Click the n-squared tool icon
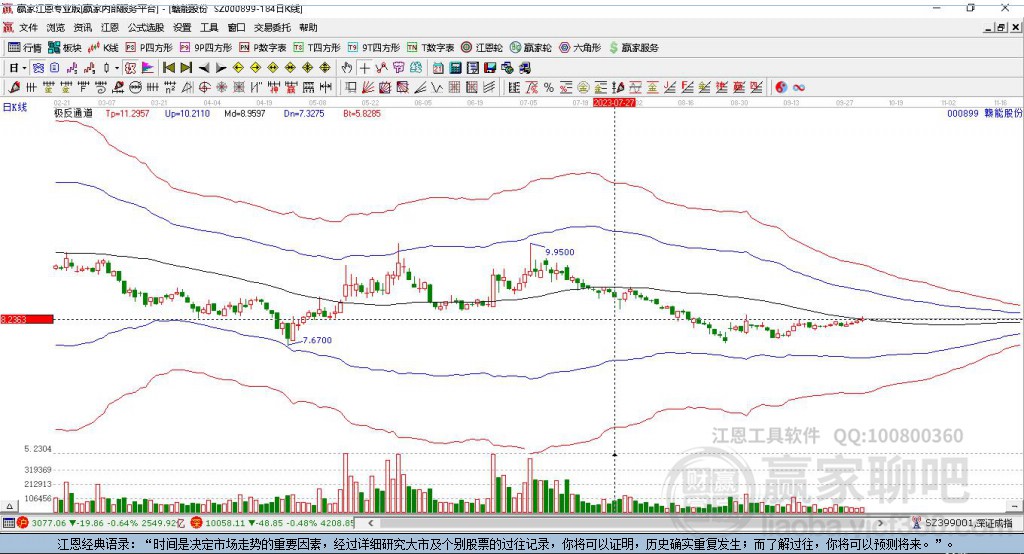This screenshot has height=554, width=1024. click(169, 87)
